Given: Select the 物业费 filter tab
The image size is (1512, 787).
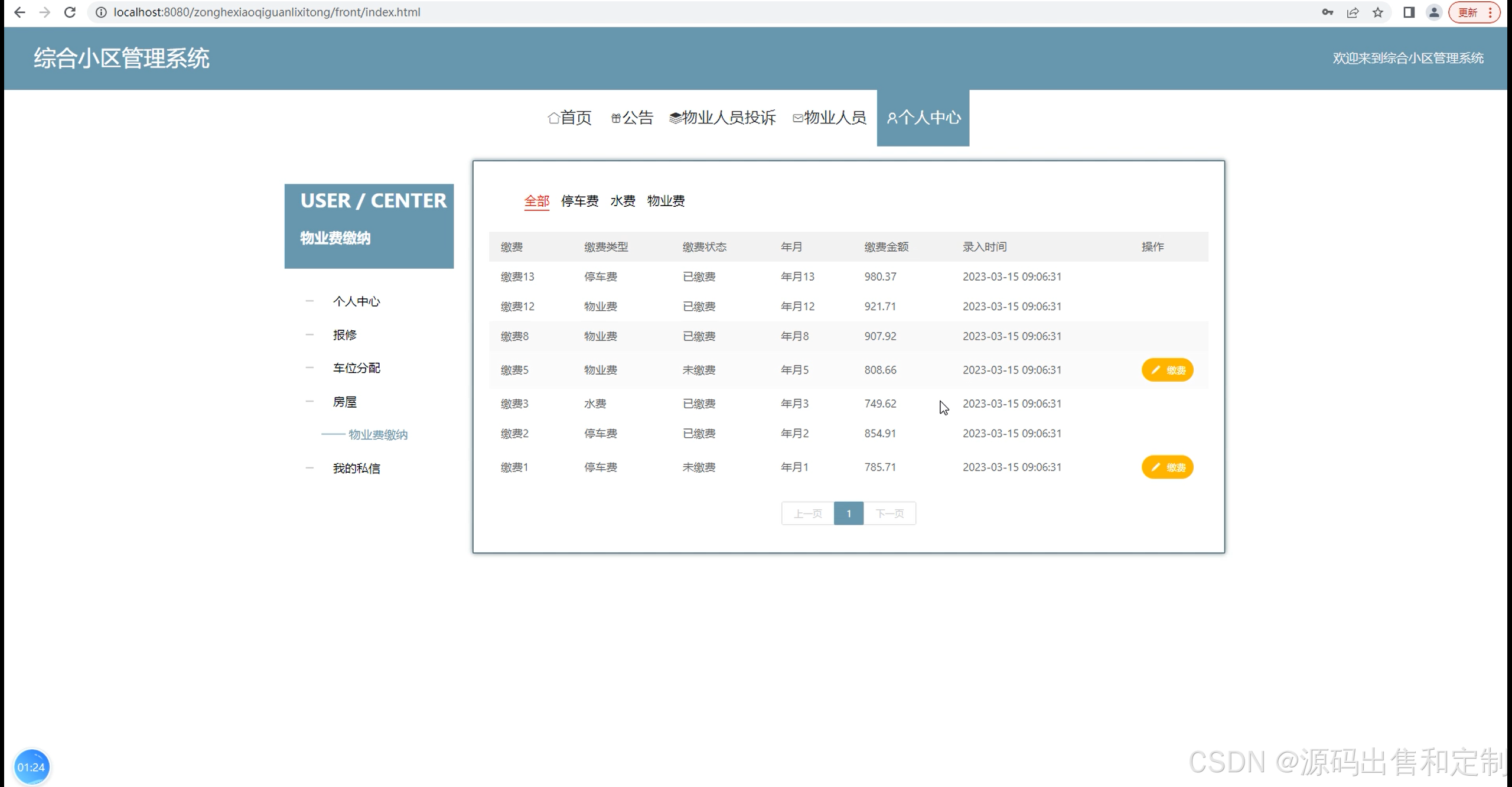Looking at the screenshot, I should pyautogui.click(x=666, y=201).
